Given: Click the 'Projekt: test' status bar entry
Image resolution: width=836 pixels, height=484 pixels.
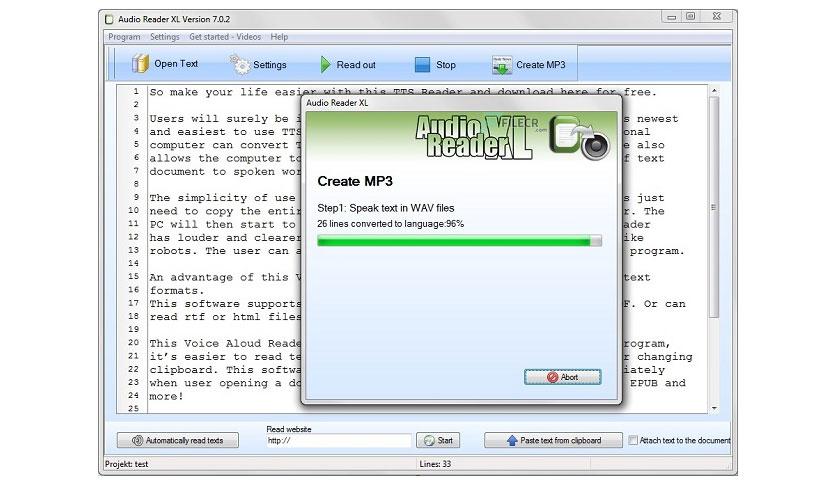Looking at the screenshot, I should click(126, 464).
